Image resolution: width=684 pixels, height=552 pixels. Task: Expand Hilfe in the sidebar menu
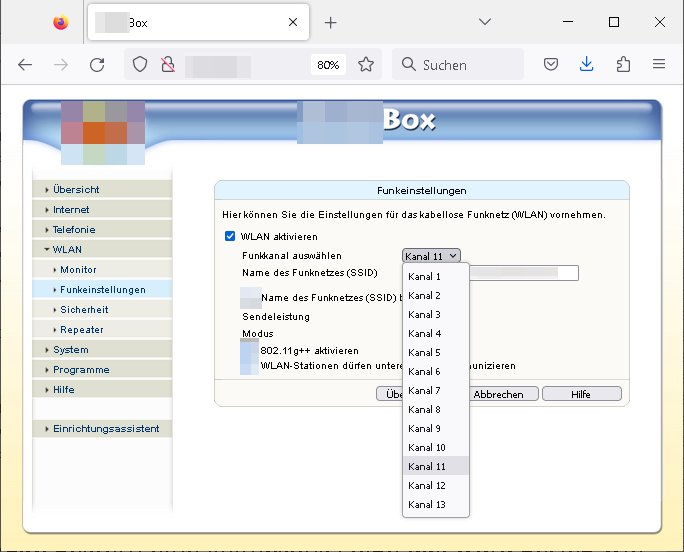tap(102, 390)
